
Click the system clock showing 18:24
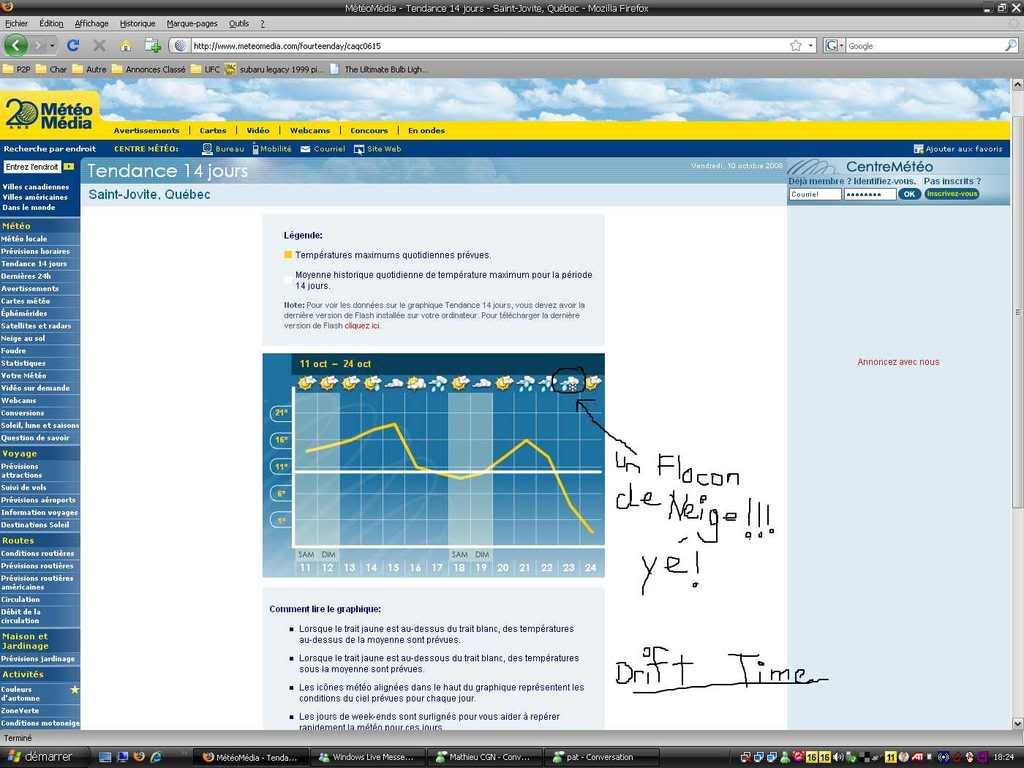[x=1003, y=757]
